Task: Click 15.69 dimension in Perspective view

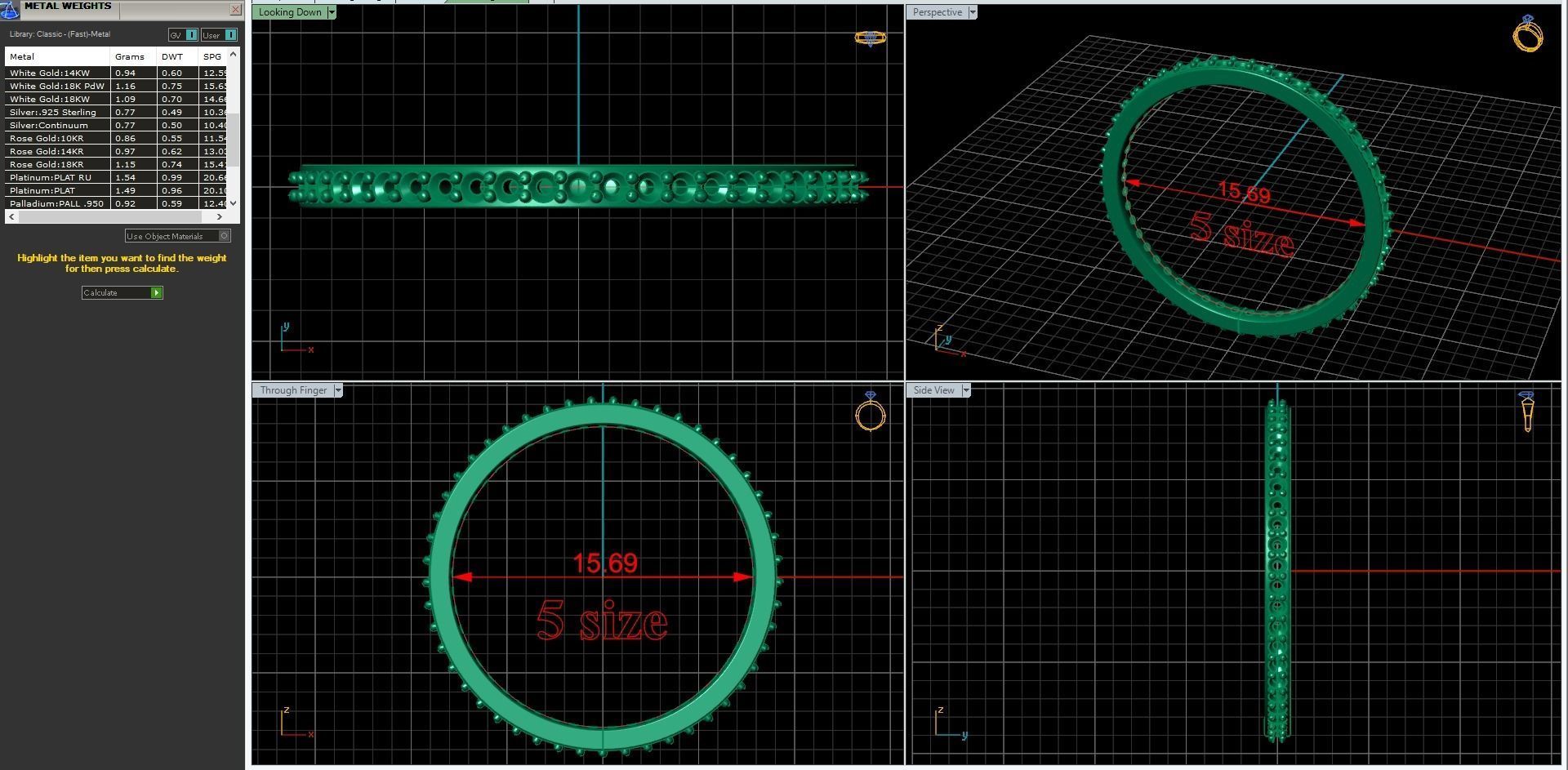Action: click(x=1245, y=193)
